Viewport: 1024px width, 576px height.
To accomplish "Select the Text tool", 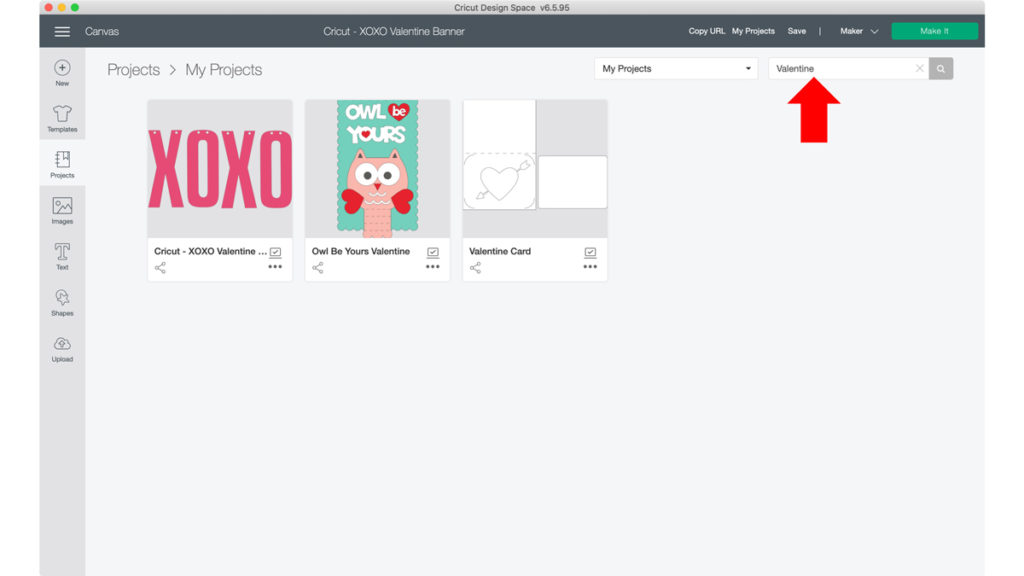I will 62,257.
